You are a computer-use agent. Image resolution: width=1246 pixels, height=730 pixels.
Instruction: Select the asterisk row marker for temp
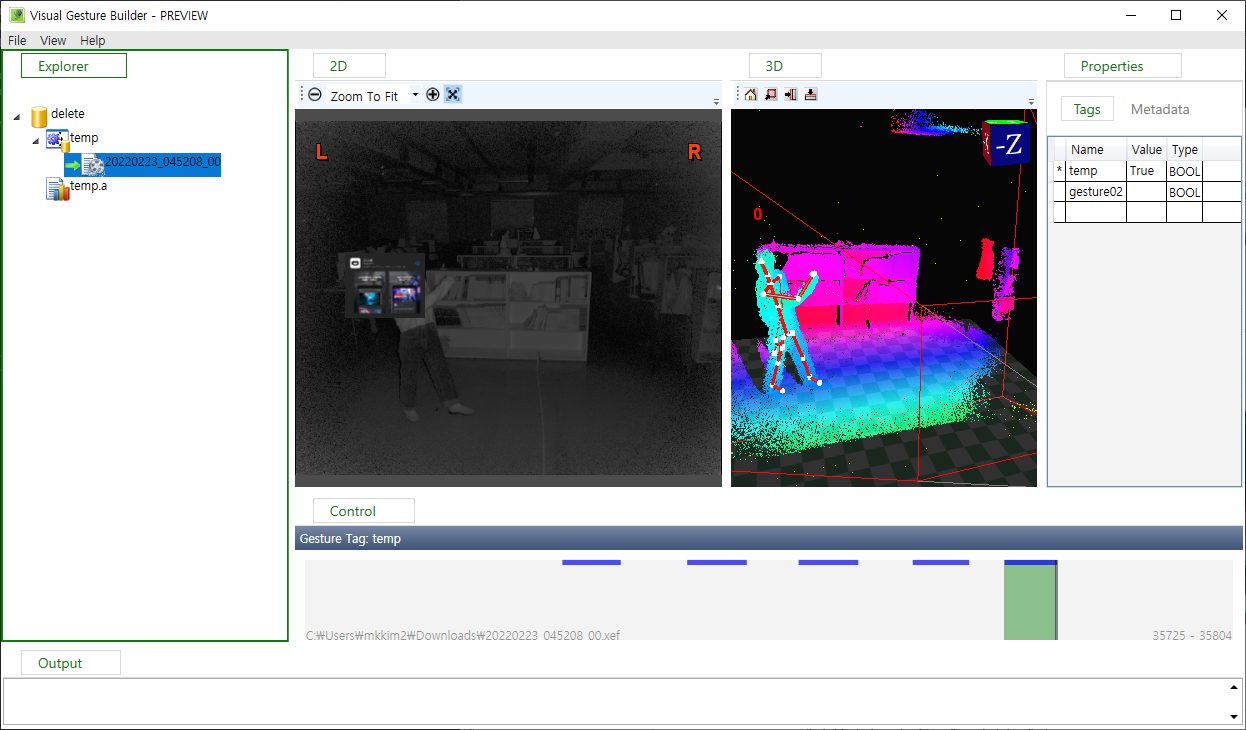(1059, 171)
